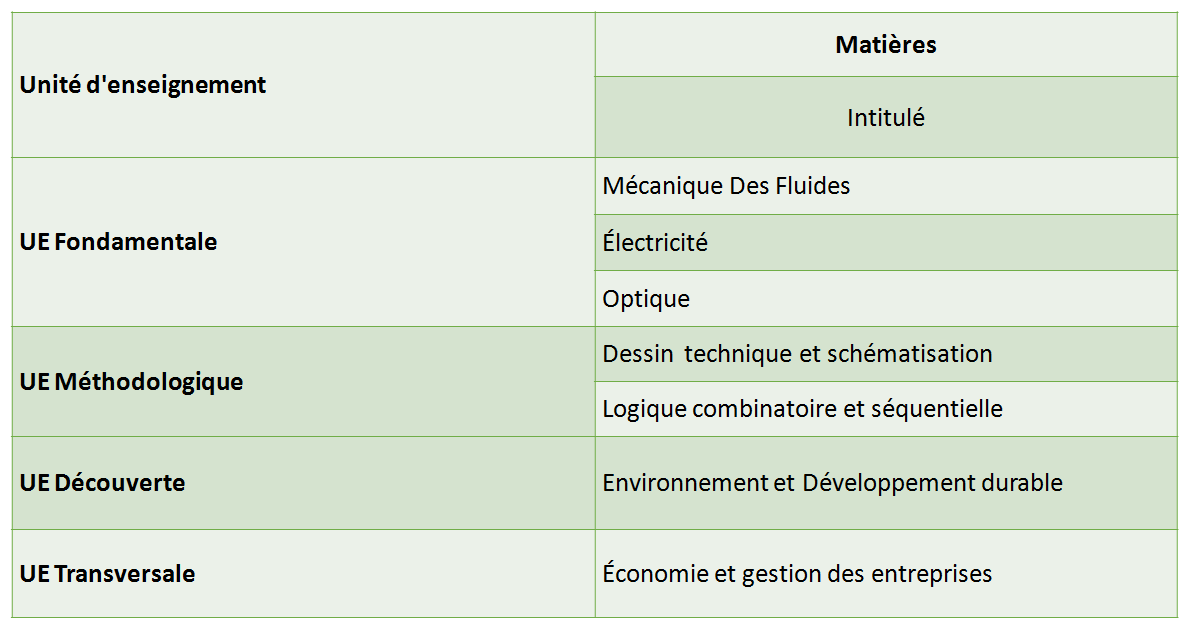This screenshot has width=1189, height=629.
Task: Click the word "Fluides" in the table
Action: (x=813, y=186)
